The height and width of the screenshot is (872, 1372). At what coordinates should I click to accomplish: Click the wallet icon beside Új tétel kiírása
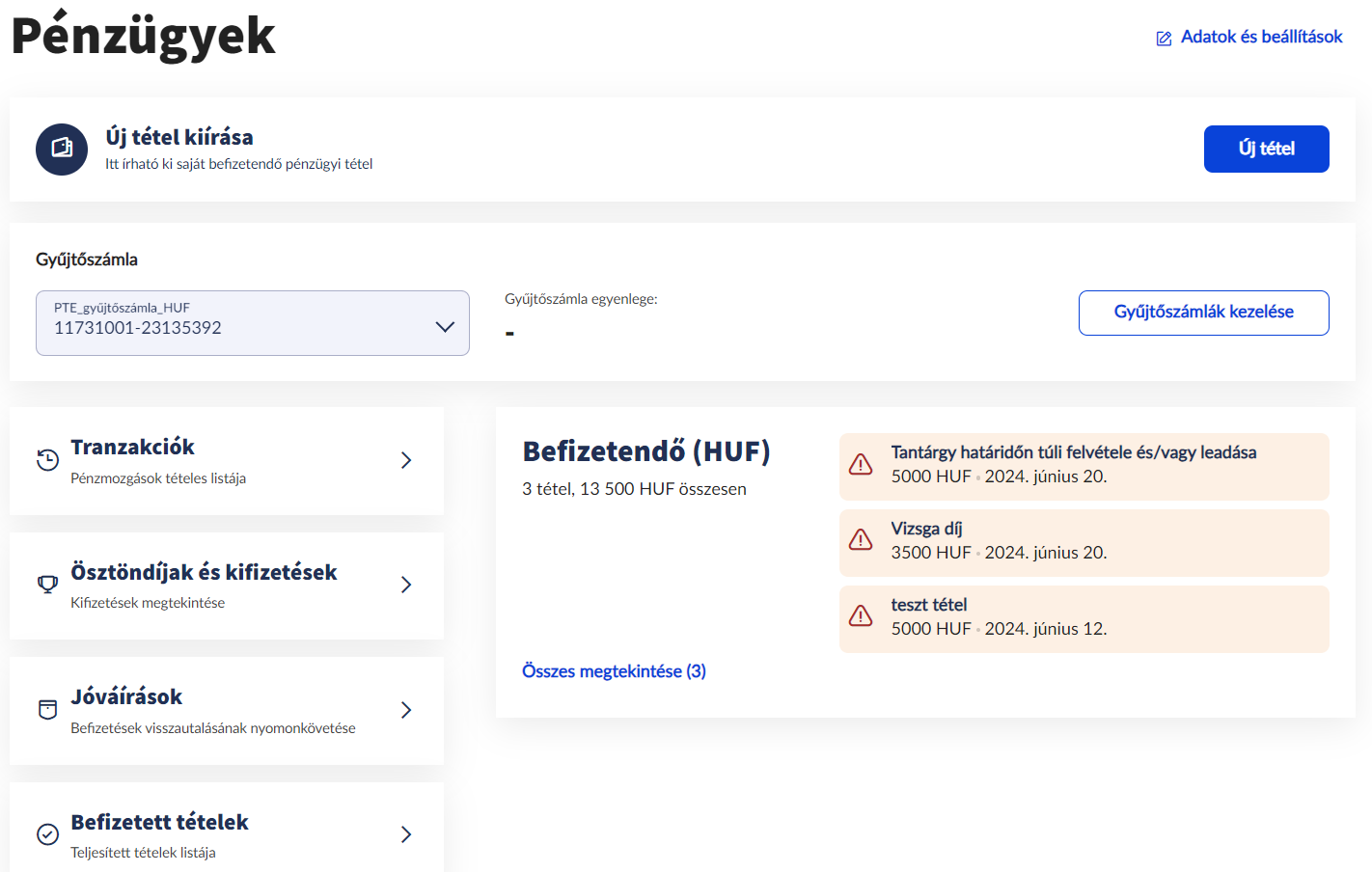pos(62,149)
